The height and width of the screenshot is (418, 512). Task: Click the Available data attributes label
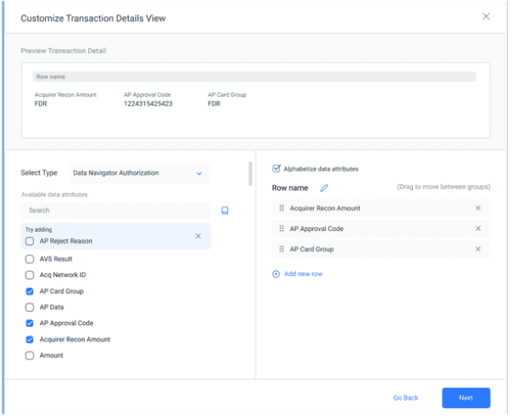54,195
